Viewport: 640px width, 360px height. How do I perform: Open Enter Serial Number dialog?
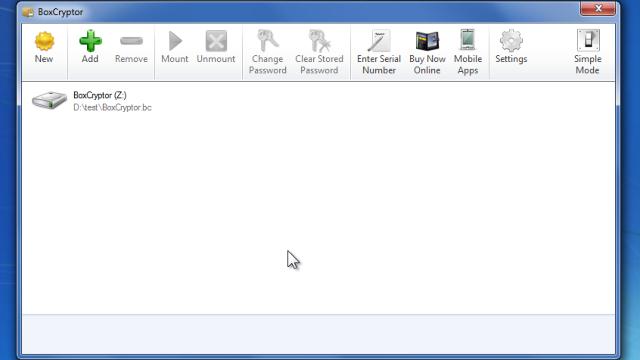[379, 52]
